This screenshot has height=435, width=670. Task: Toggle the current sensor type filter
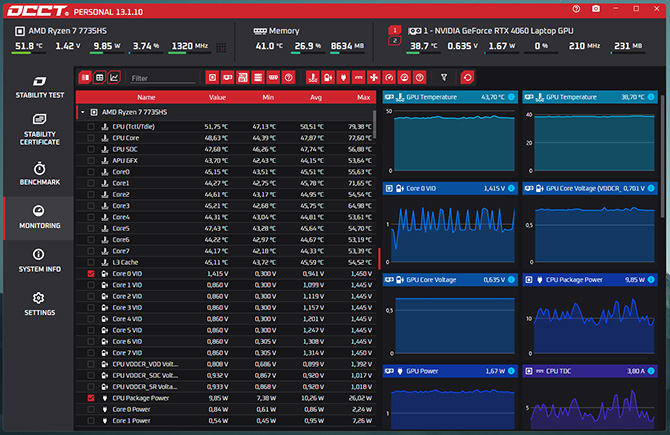click(359, 77)
